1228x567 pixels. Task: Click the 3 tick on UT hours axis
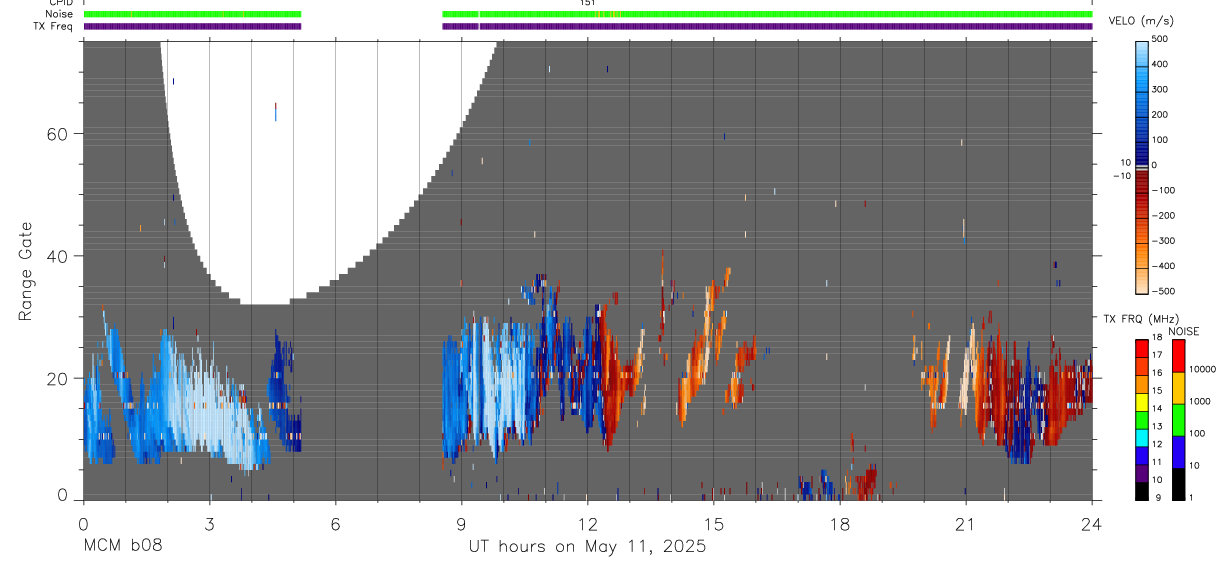click(209, 523)
